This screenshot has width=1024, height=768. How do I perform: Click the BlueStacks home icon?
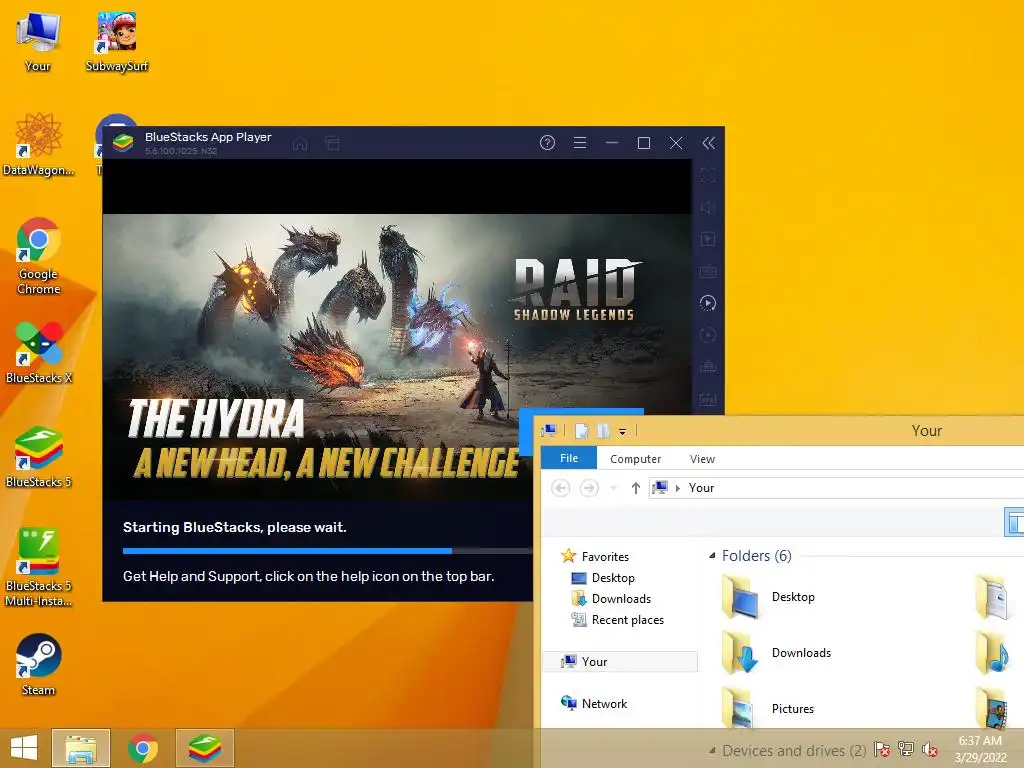tap(300, 144)
